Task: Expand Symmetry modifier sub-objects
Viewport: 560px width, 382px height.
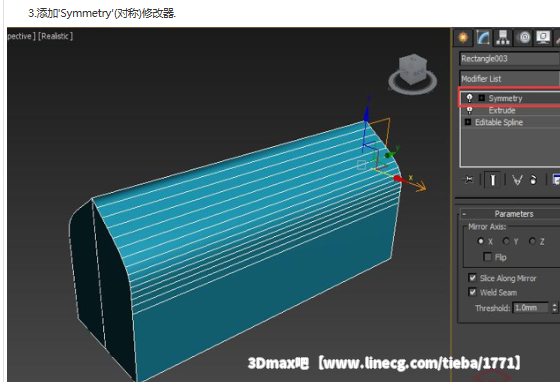Action: [482, 98]
